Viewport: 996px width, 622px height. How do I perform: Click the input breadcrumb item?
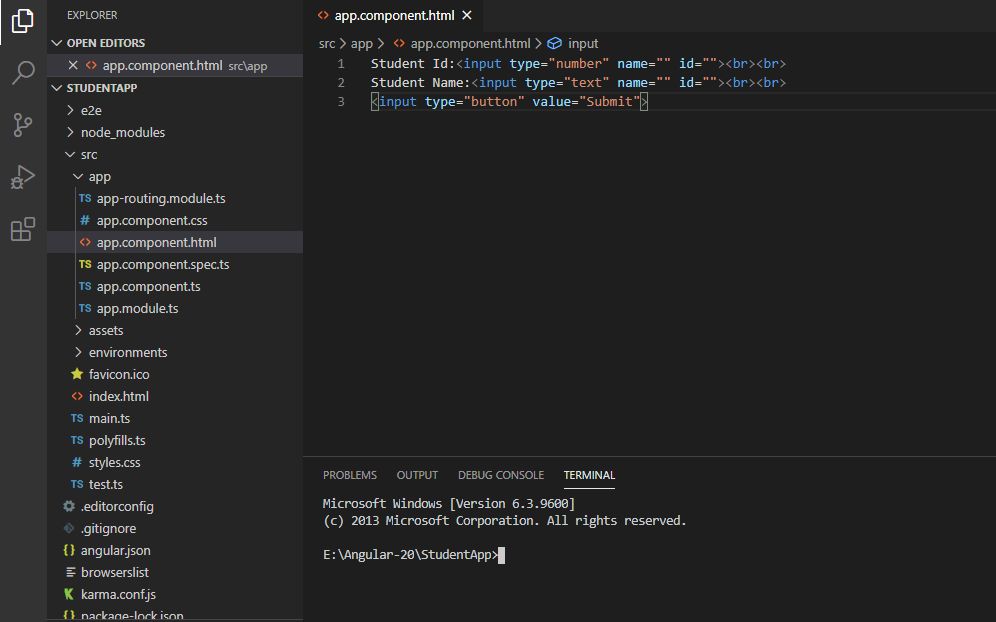tap(583, 43)
